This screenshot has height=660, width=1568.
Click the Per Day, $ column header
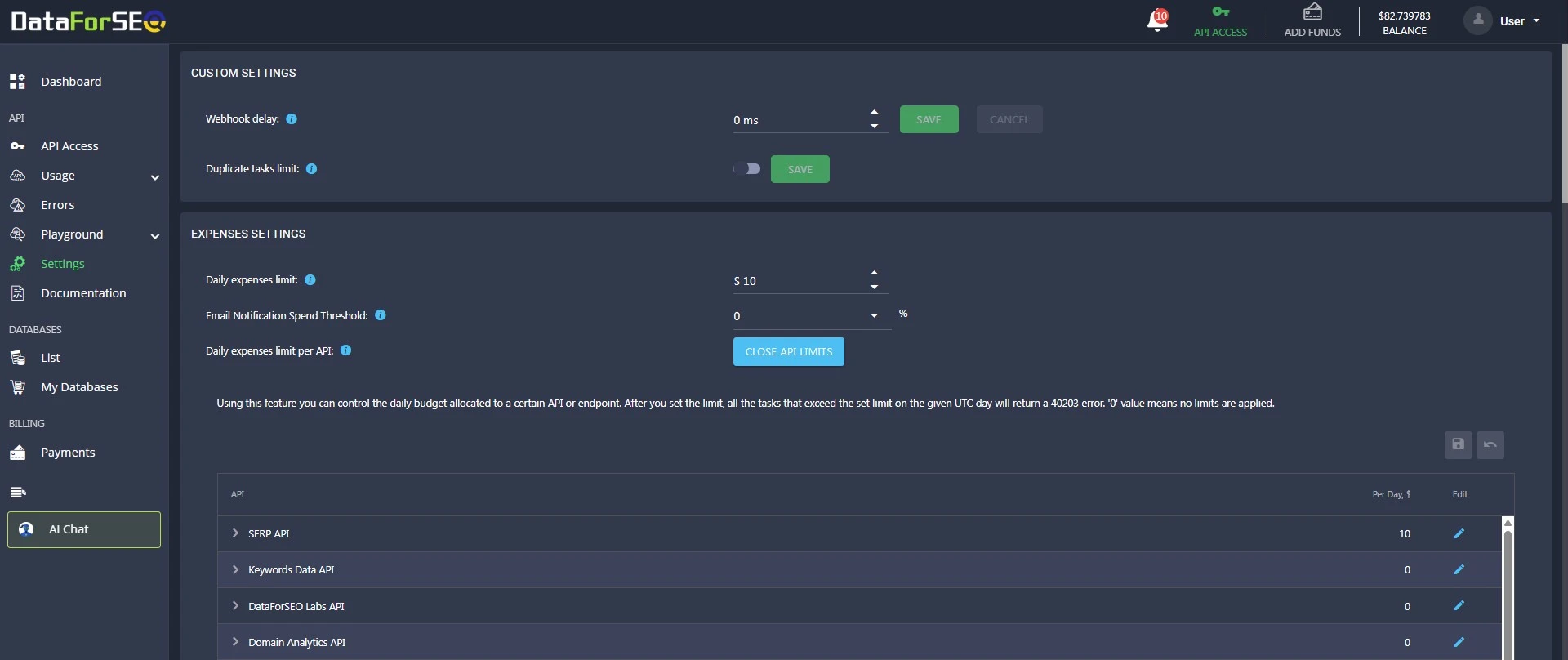pos(1392,494)
